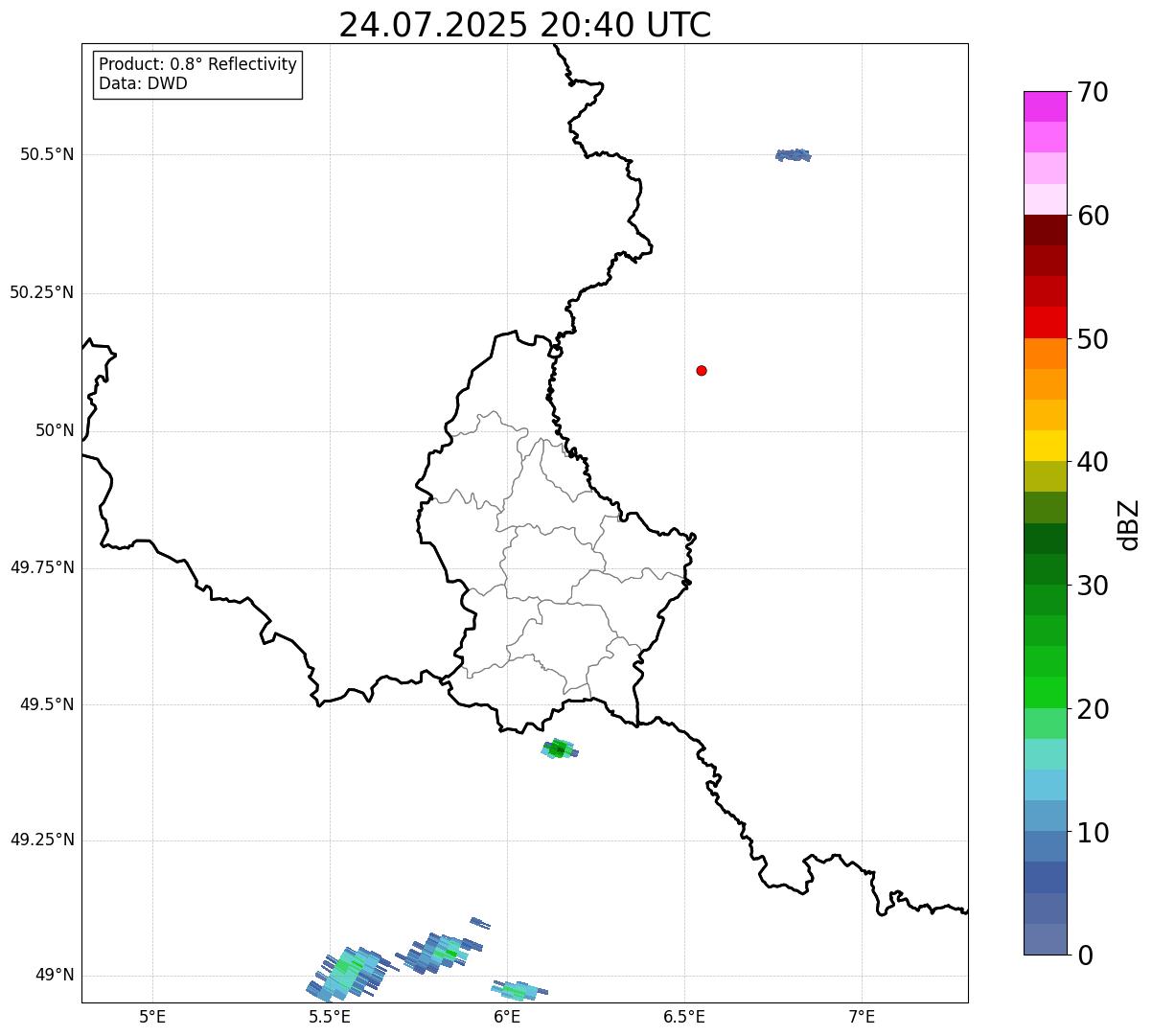This screenshot has height=1036, width=1152.
Task: Click the 49.5°N latitude label
Action: (x=47, y=704)
